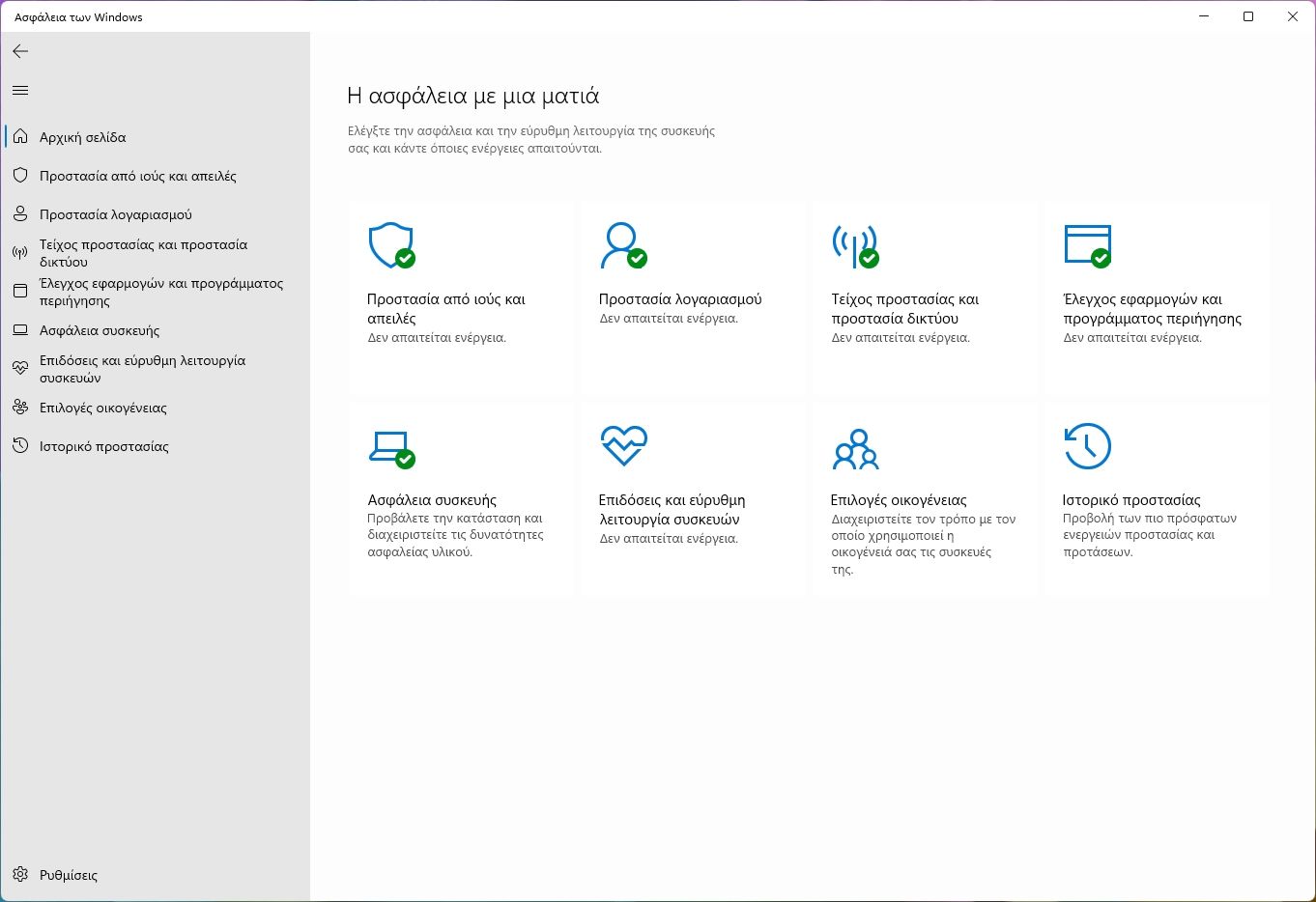This screenshot has height=902, width=1316.
Task: Click the account protection person tile icon
Action: (x=622, y=245)
